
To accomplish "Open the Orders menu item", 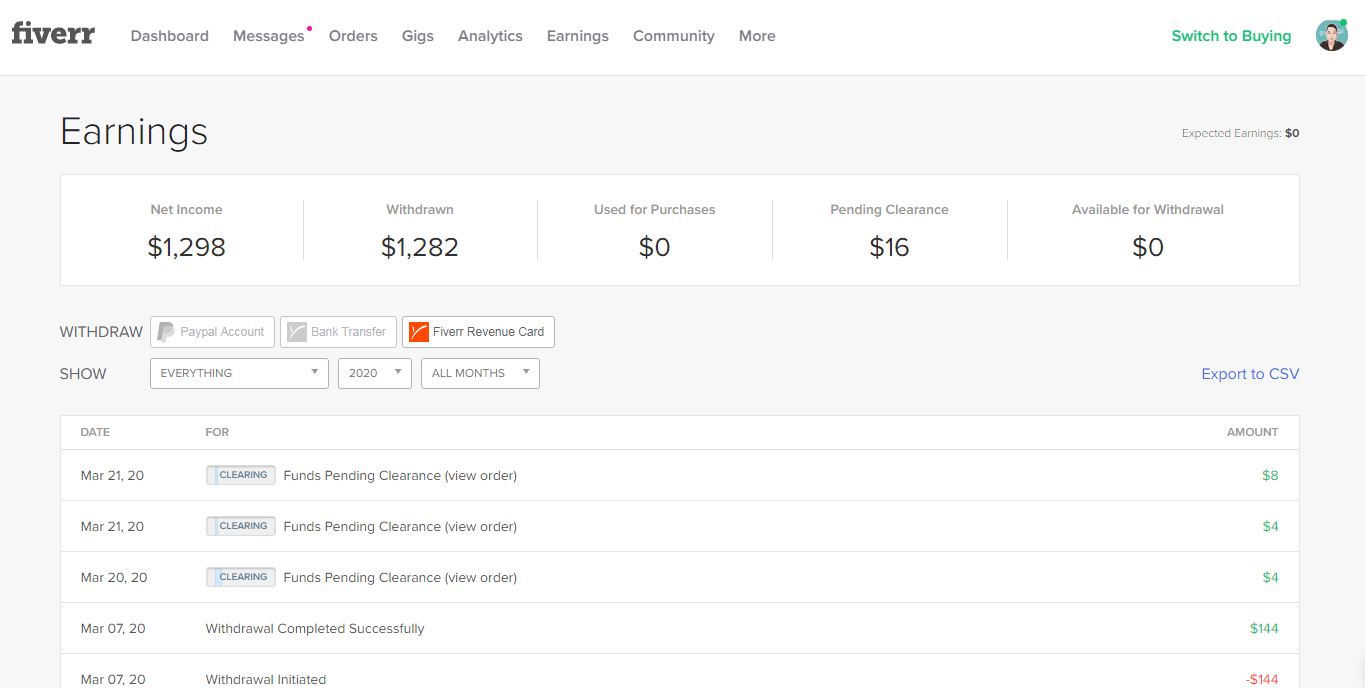I will click(x=353, y=36).
